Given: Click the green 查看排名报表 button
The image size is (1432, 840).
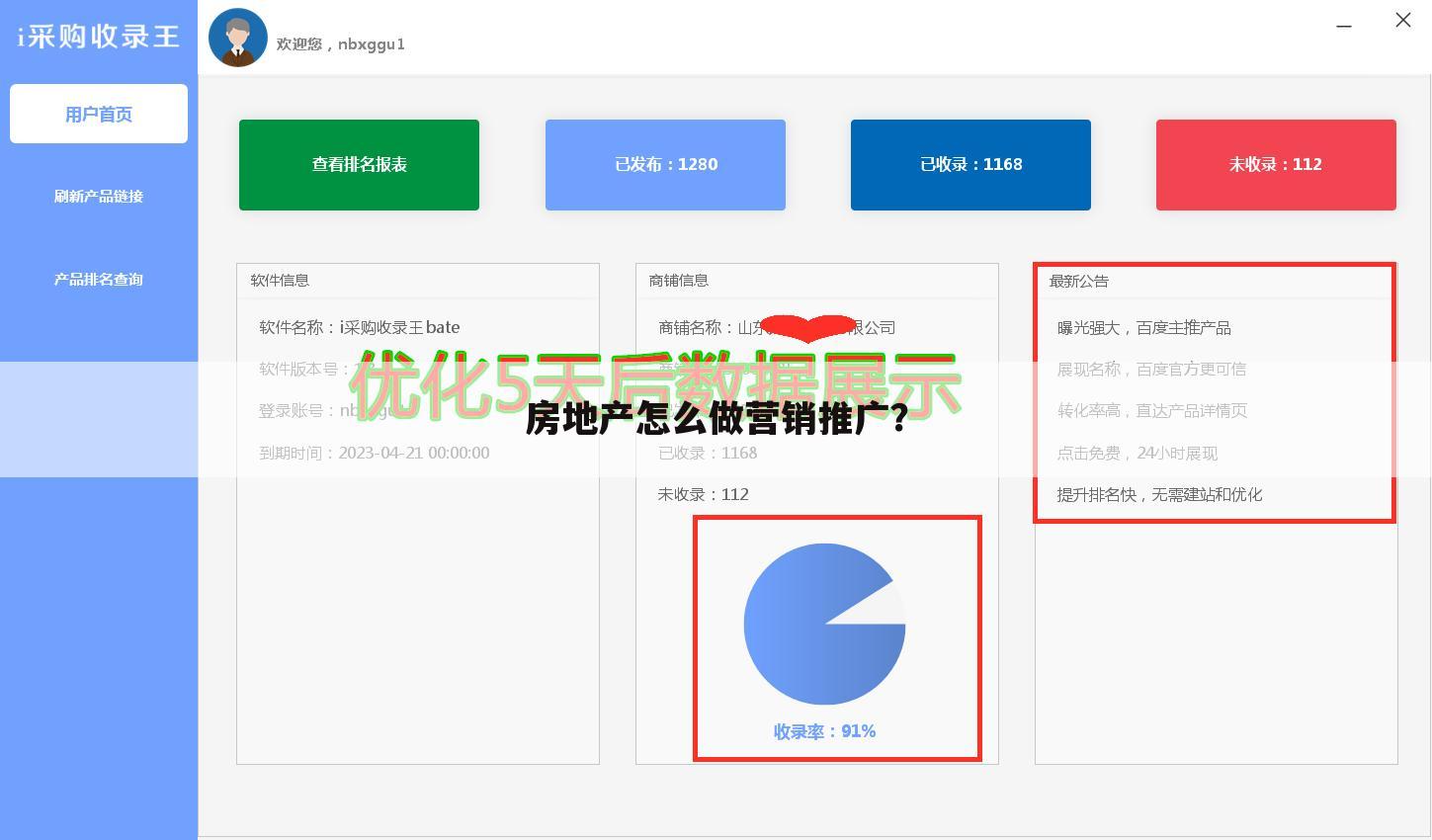Looking at the screenshot, I should 359,165.
